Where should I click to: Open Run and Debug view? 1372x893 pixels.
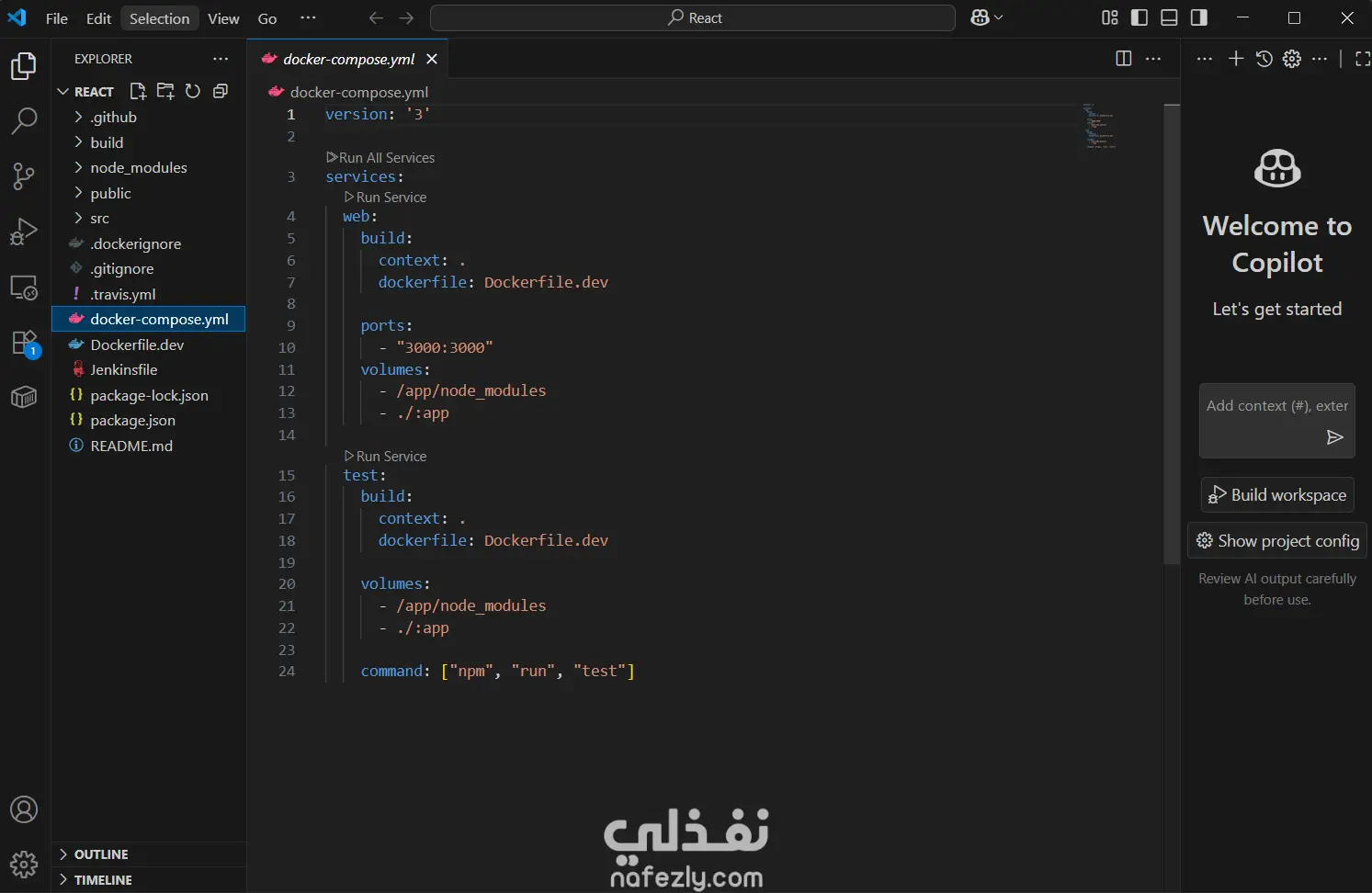(x=24, y=232)
